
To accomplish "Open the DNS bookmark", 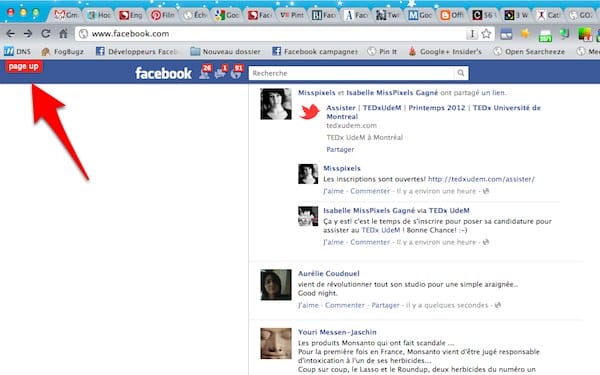I will [18, 51].
